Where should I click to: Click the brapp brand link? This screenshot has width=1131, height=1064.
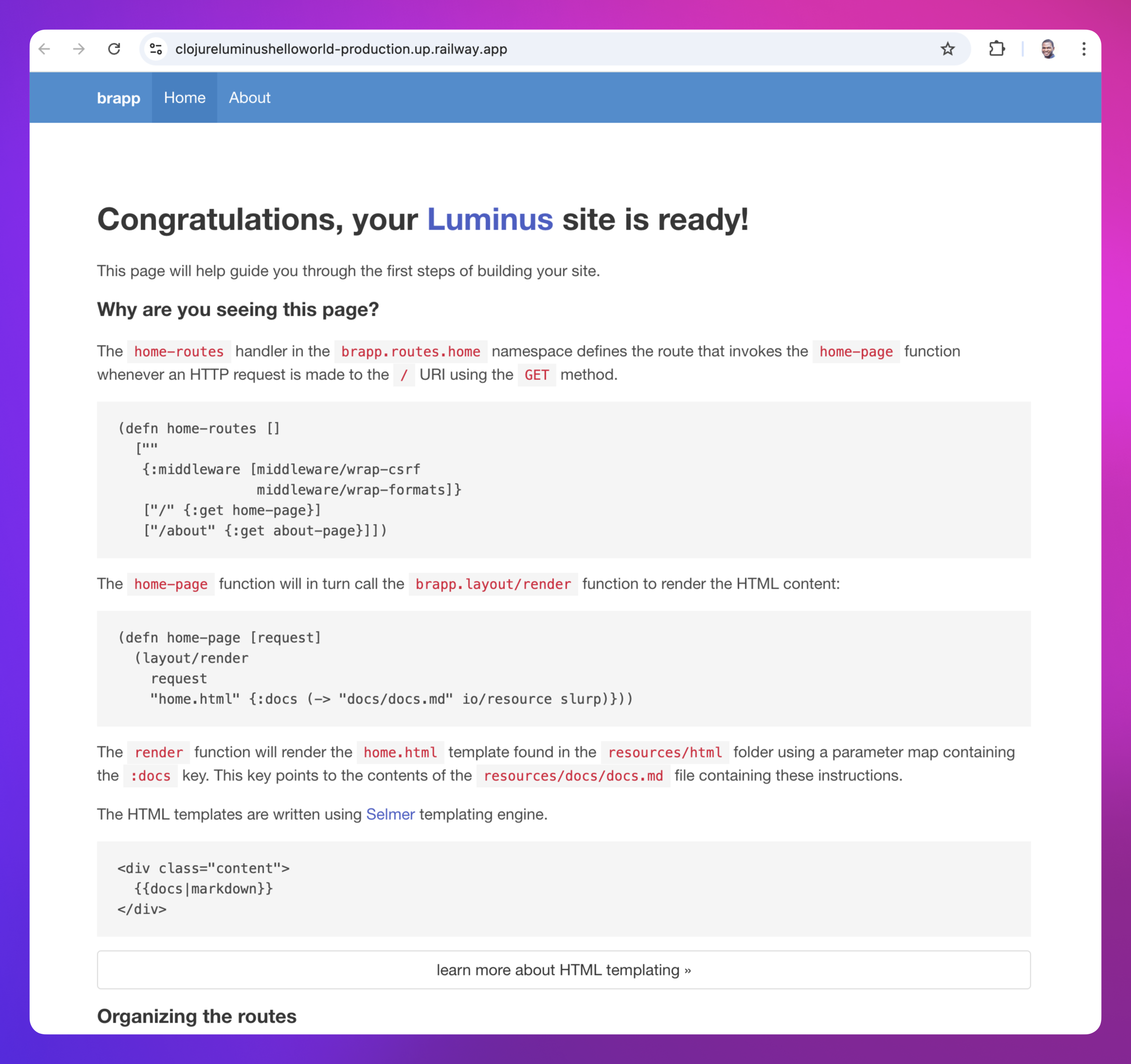[x=118, y=98]
